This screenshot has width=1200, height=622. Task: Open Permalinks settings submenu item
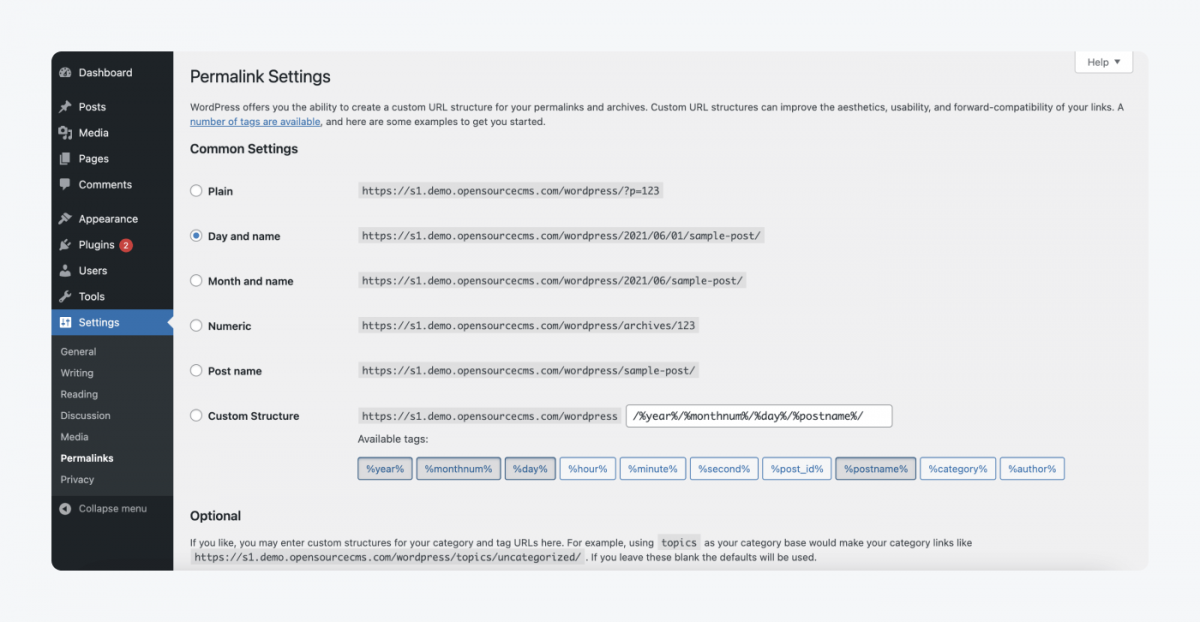click(87, 459)
